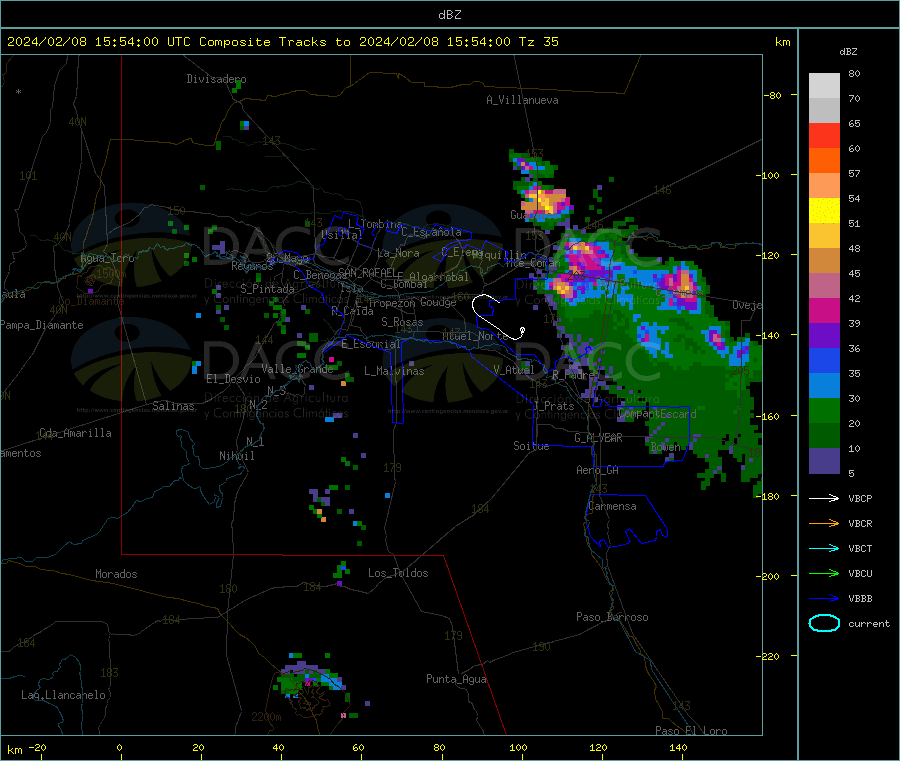The image size is (900, 761).
Task: Click the Cda_Amarilla label
Action: click(76, 433)
